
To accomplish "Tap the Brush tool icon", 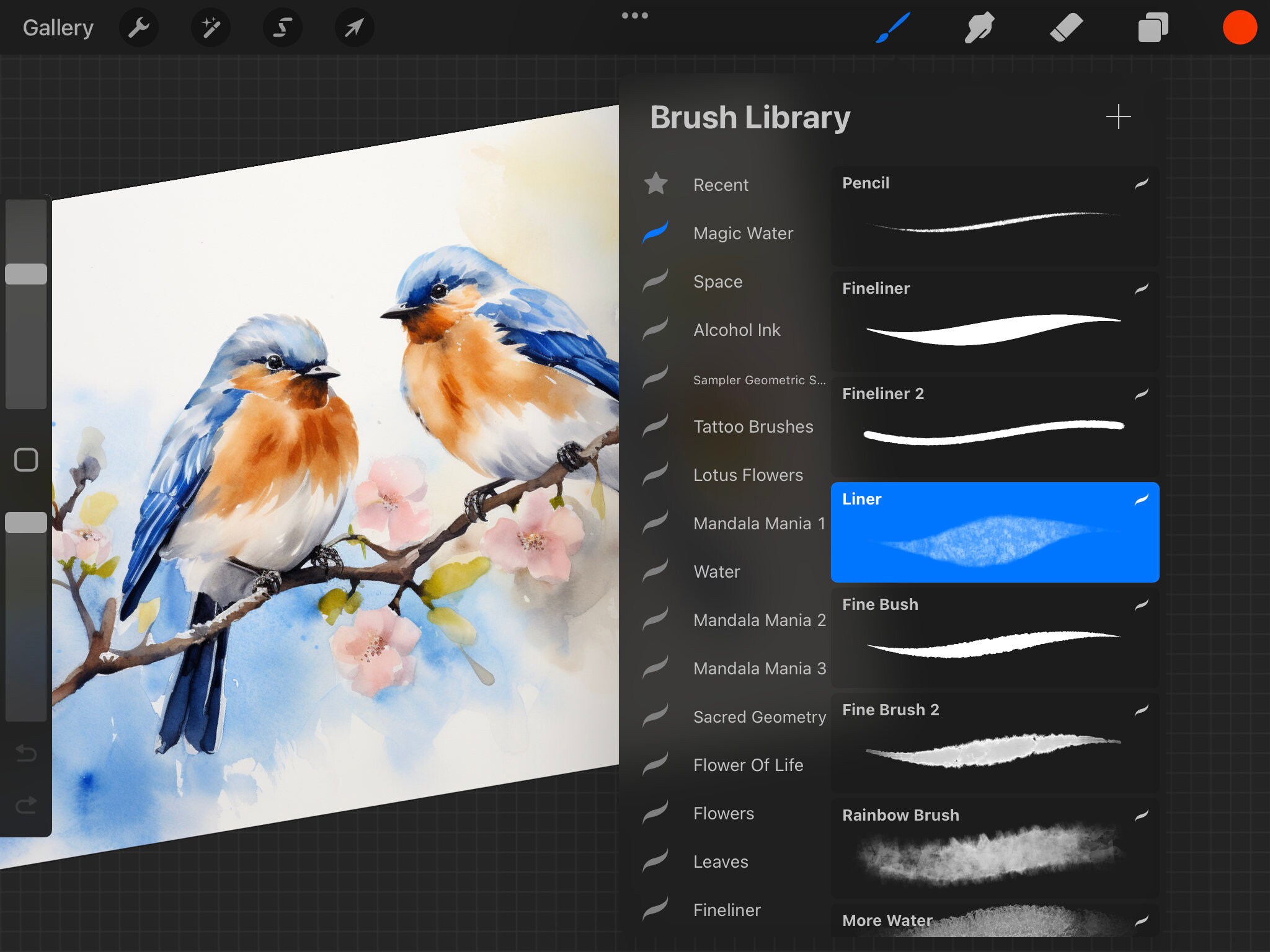I will (x=893, y=28).
